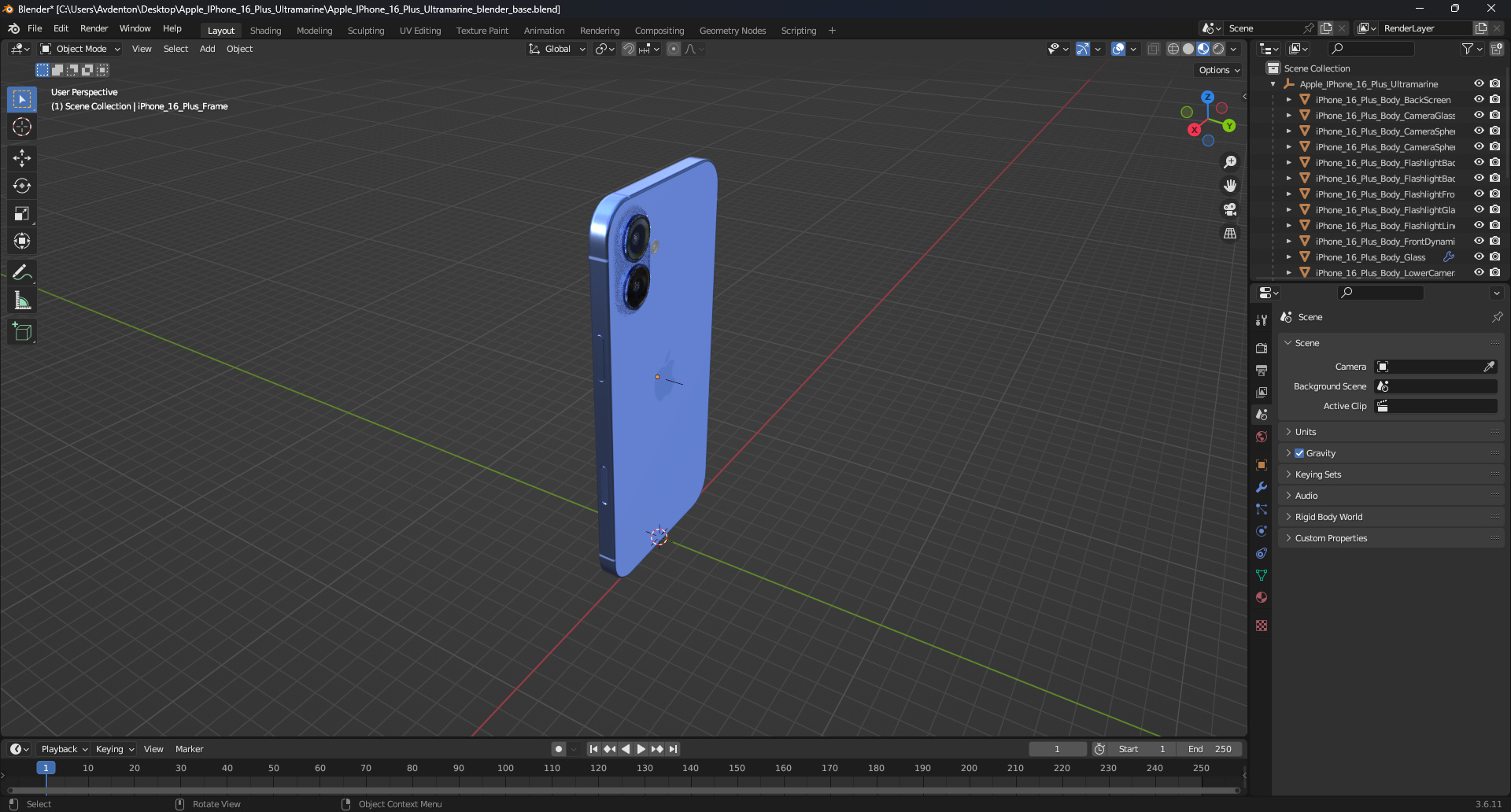Jump to the last frame
1511x812 pixels.
[674, 749]
